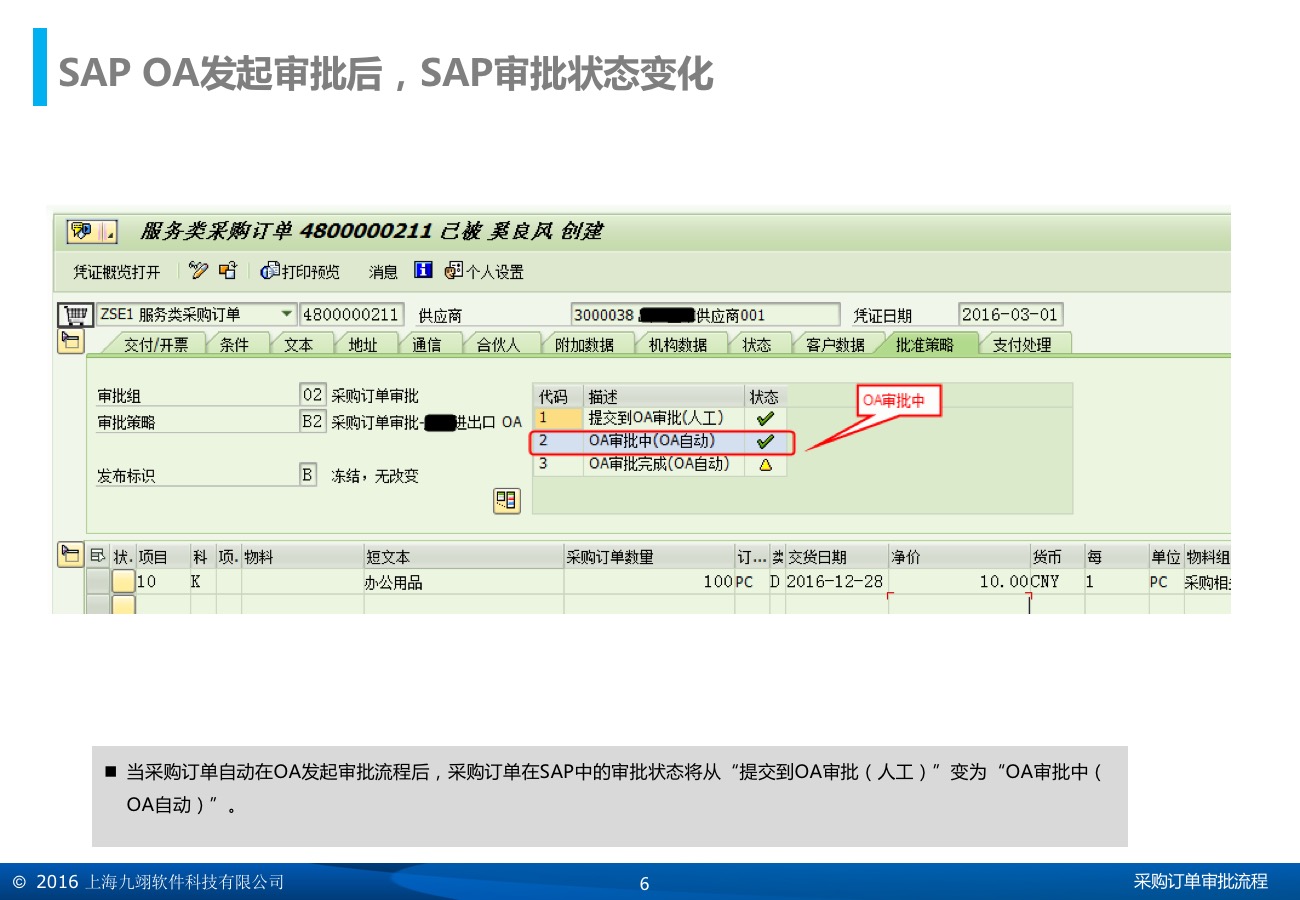Screen dimensions: 1300x900
Task: Switch to the 客户数据 tab
Action: (x=835, y=344)
